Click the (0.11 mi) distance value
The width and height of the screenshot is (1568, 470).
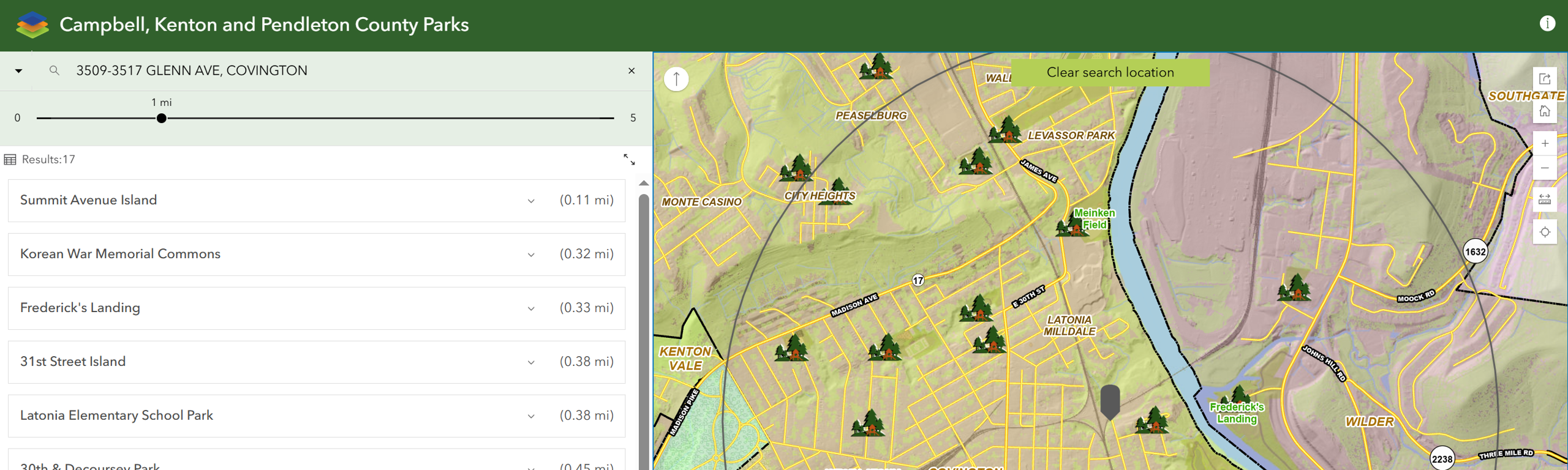coord(586,200)
